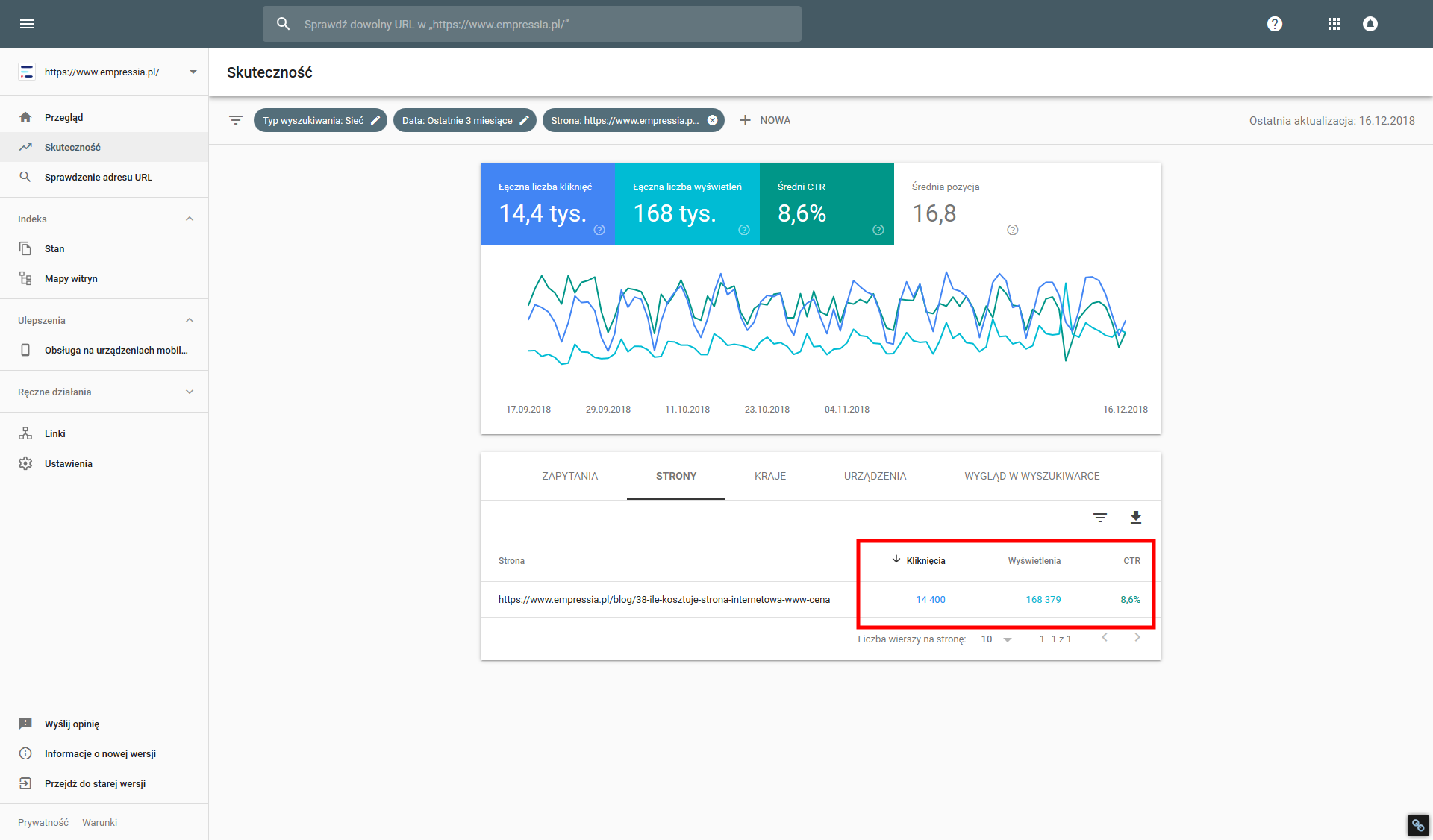The image size is (1433, 840).
Task: Open Obsługa na urządzeniach mobilnych item
Action: [104, 350]
